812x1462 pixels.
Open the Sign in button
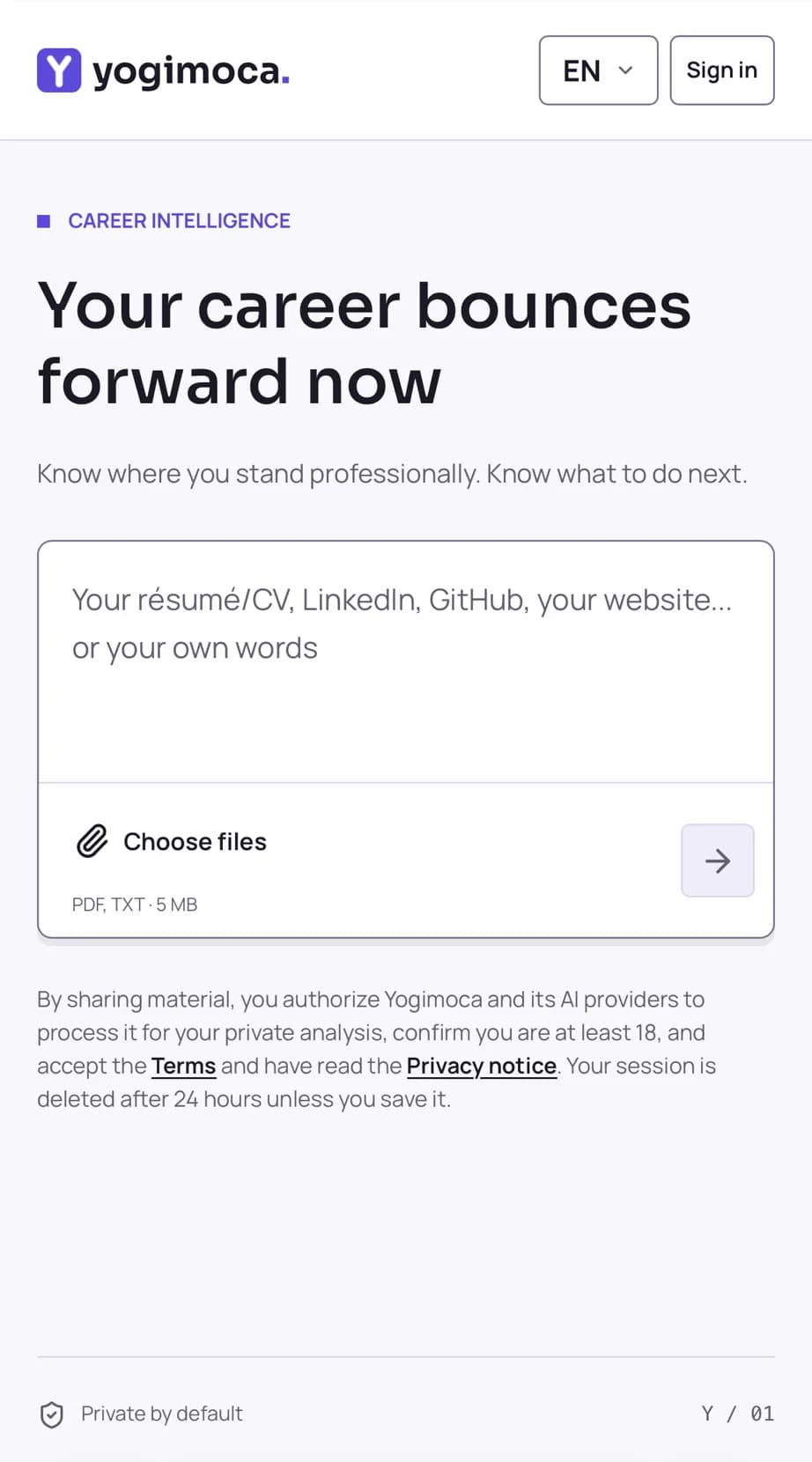click(x=722, y=70)
